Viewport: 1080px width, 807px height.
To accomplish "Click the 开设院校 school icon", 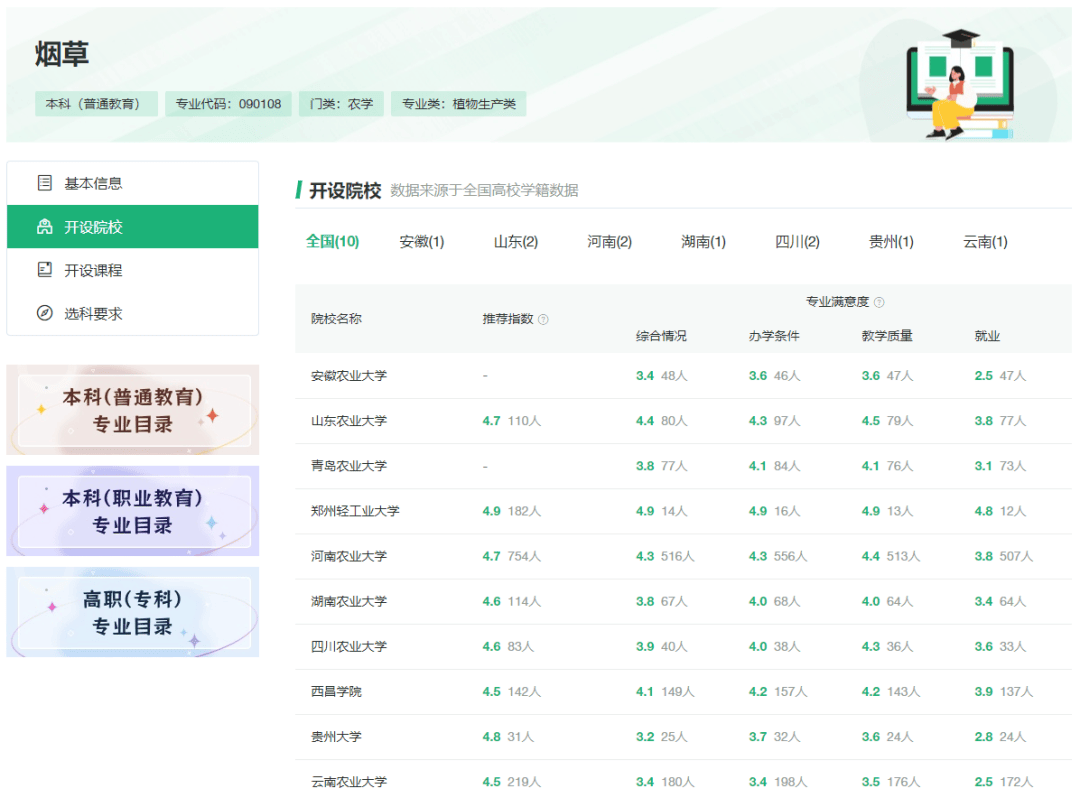I will (x=44, y=227).
